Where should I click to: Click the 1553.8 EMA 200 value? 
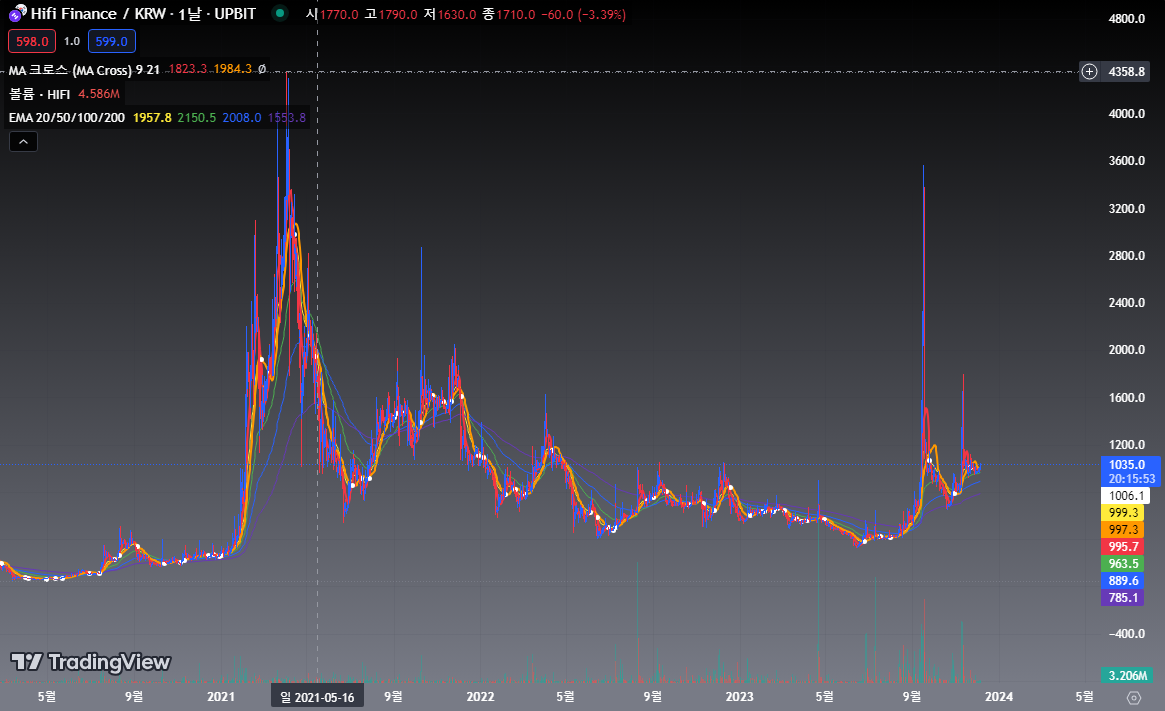(287, 117)
